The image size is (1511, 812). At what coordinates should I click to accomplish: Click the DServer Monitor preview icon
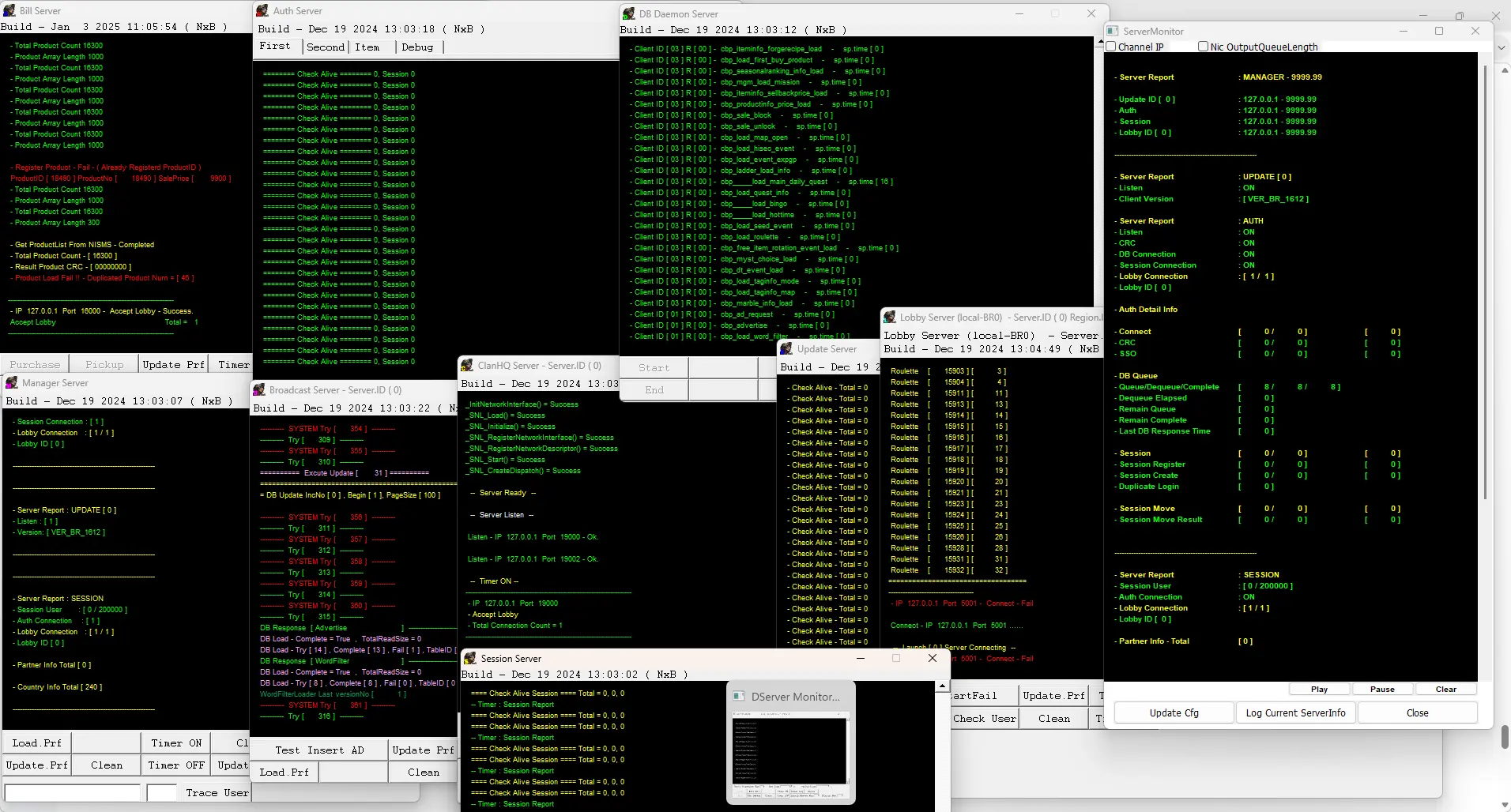click(x=740, y=697)
